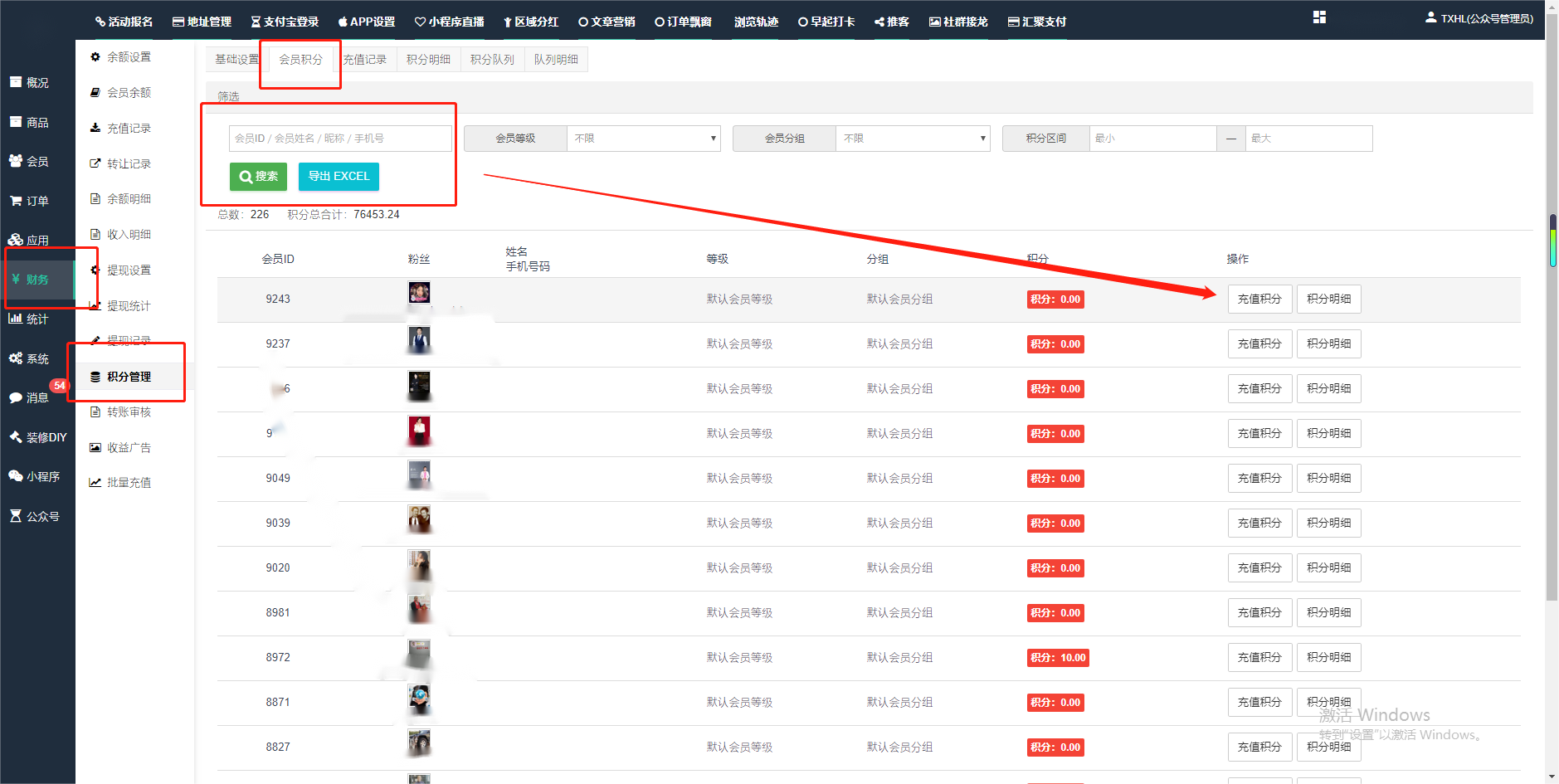
Task: Focus the member ID search field
Action: pos(340,139)
